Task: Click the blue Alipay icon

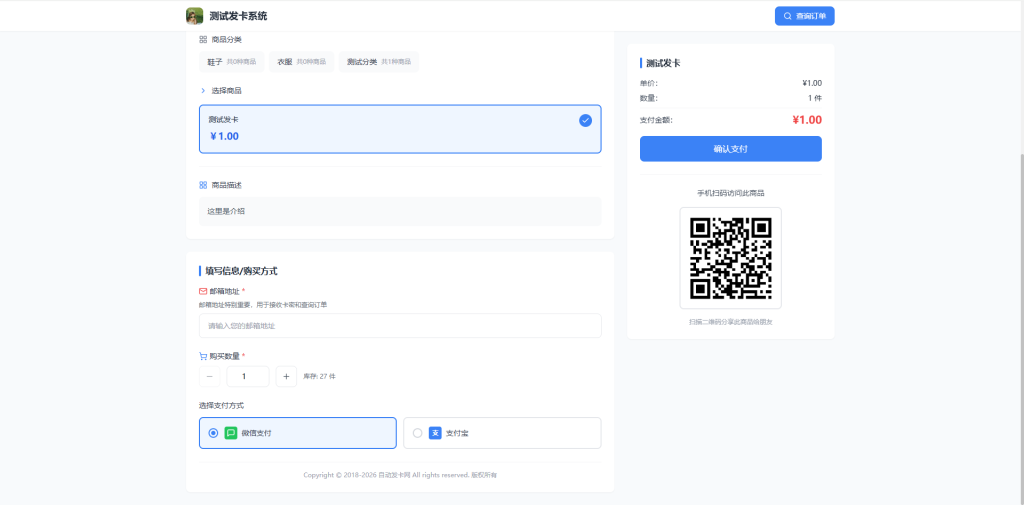Action: (435, 433)
